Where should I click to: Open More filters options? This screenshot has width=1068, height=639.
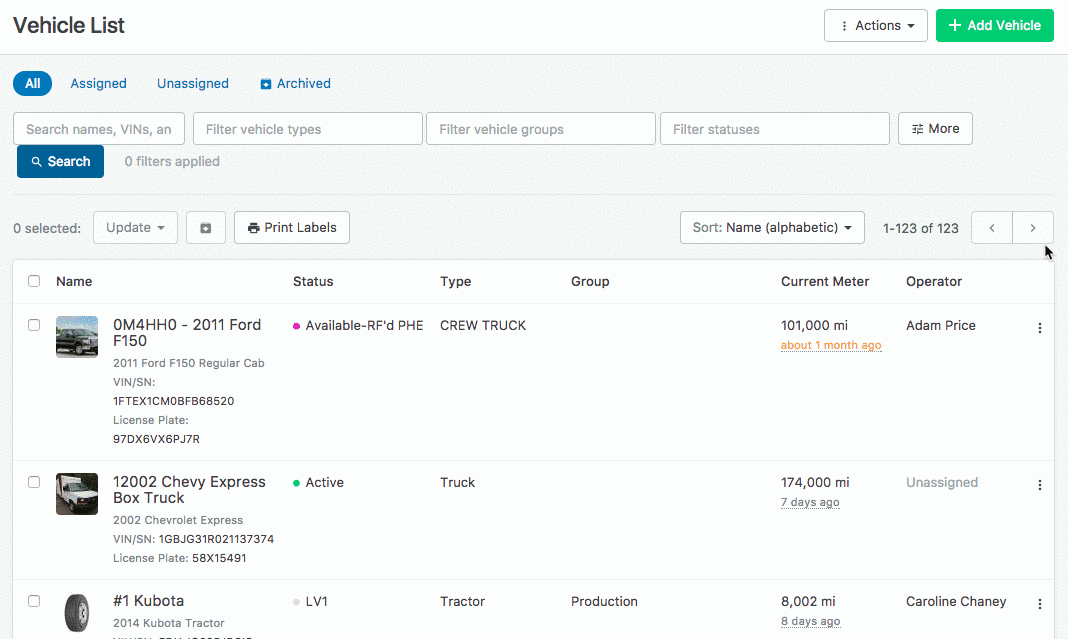pos(935,129)
